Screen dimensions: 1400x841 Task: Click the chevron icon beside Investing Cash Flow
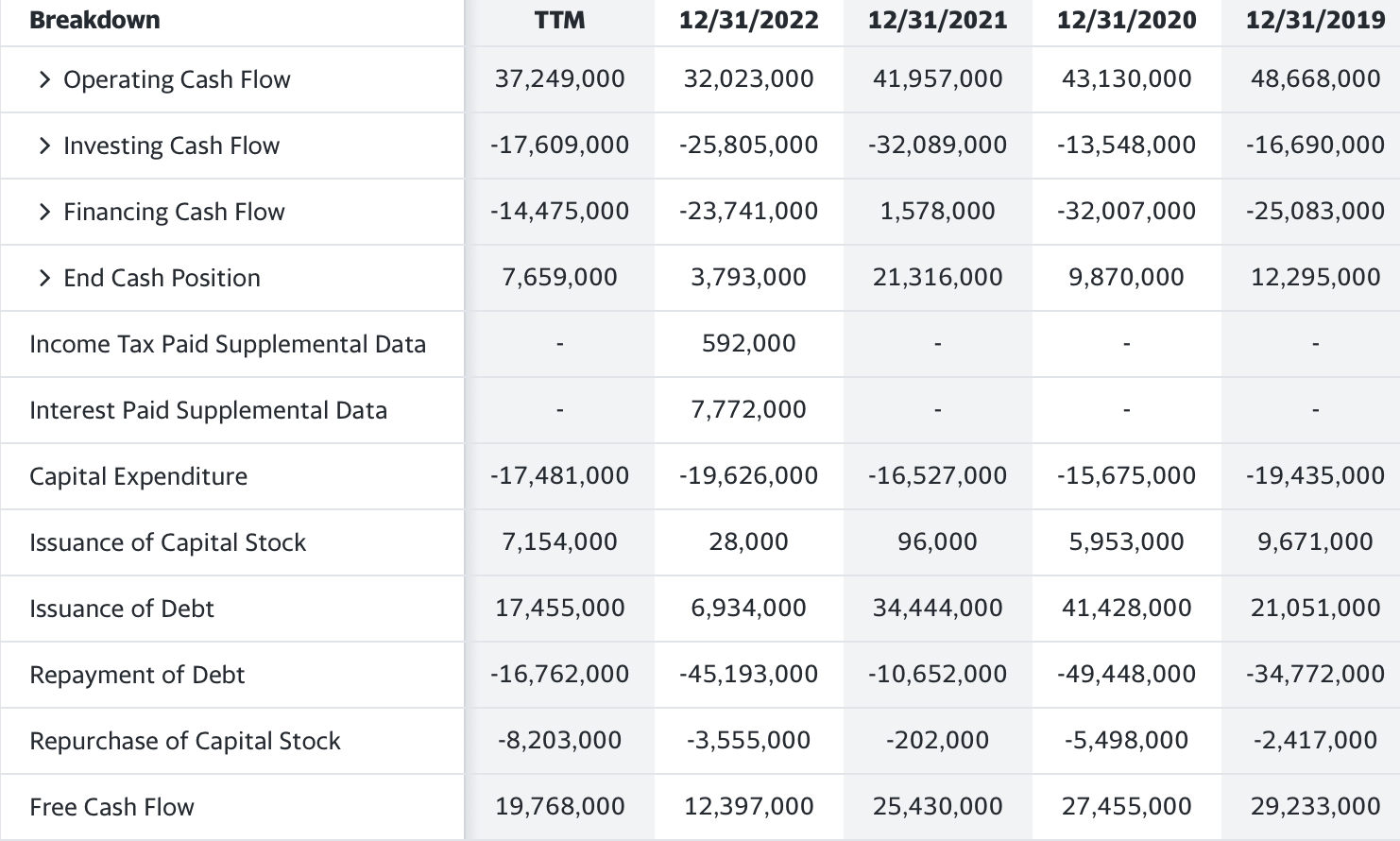coord(43,146)
